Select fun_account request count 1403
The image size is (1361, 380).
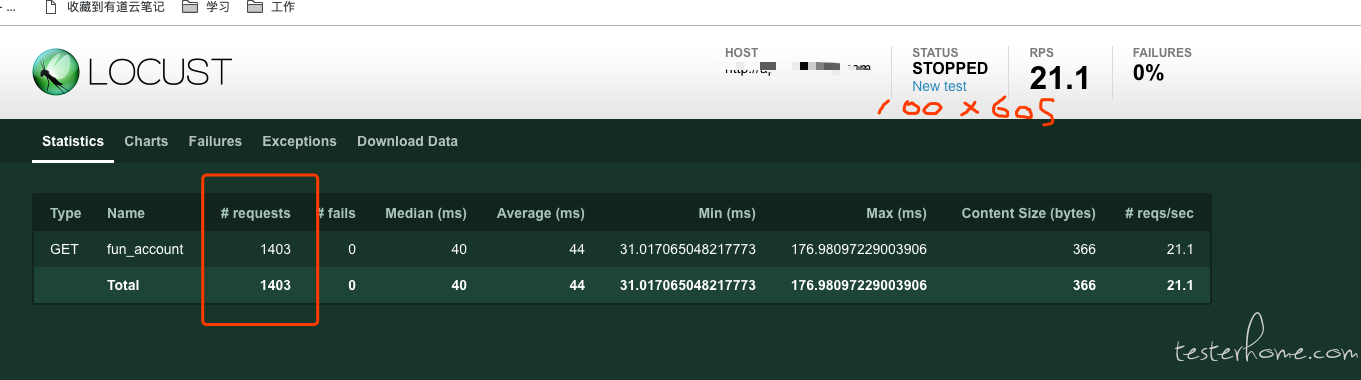pyautogui.click(x=275, y=249)
